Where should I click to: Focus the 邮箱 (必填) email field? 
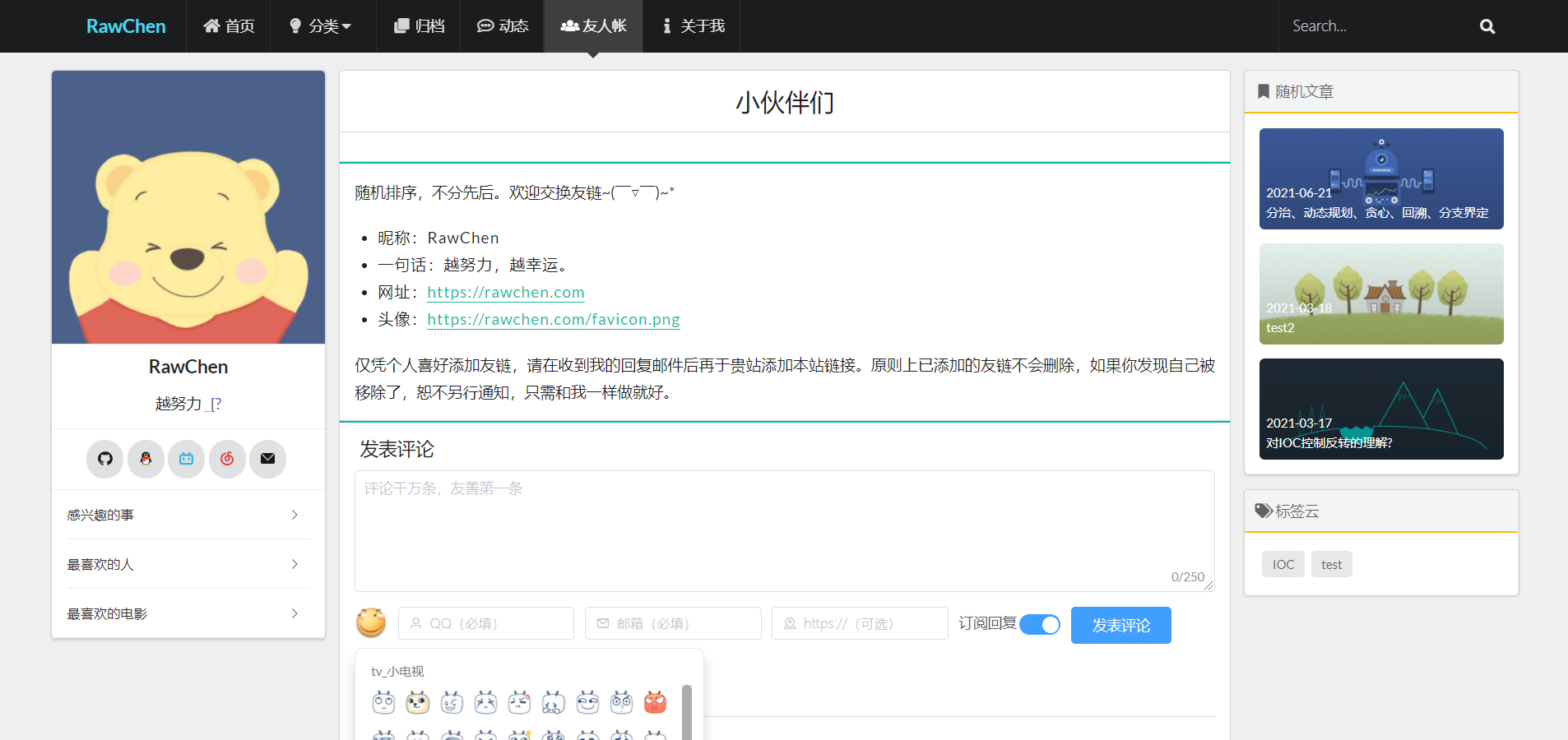pos(673,623)
